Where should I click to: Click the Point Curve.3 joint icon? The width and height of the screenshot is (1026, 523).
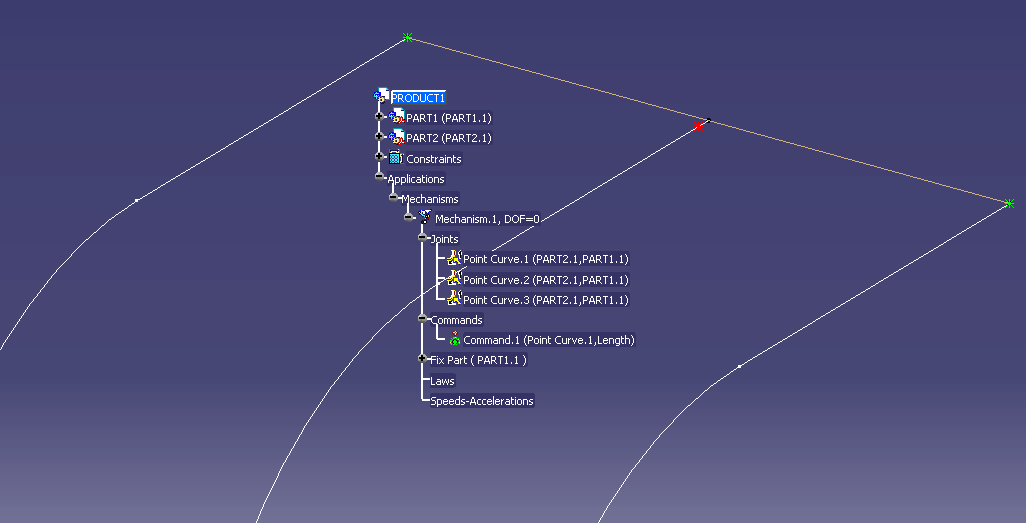point(454,298)
